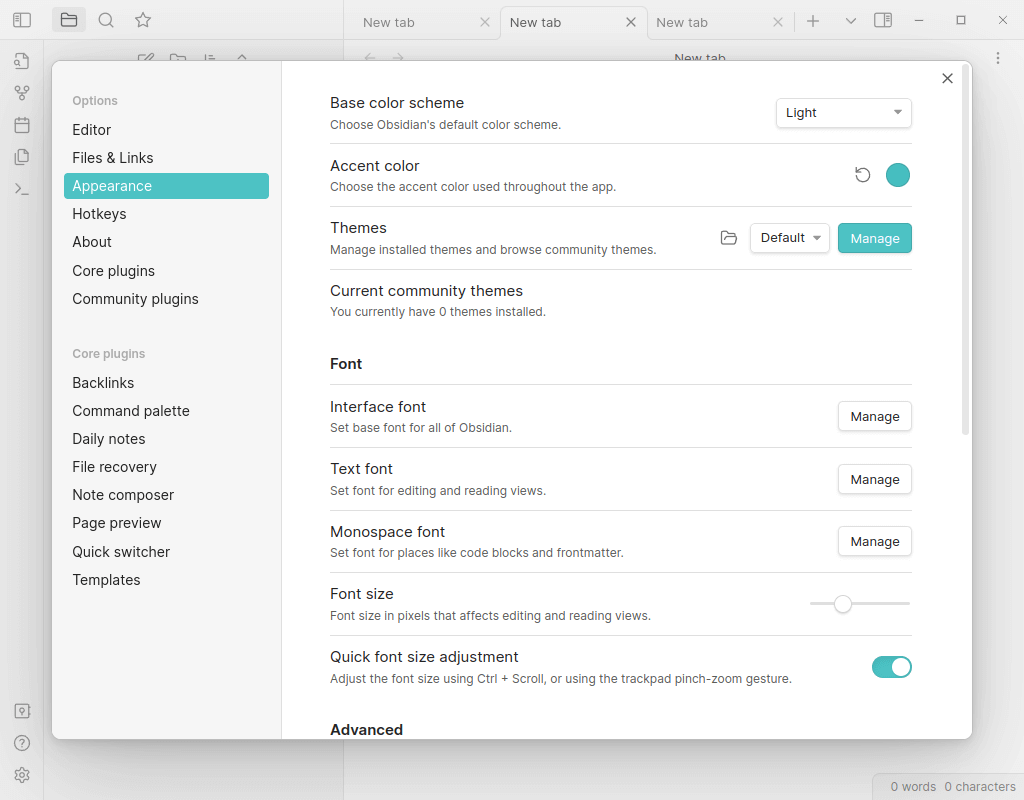Open today's daily note calendar icon
This screenshot has height=800, width=1024.
point(22,125)
